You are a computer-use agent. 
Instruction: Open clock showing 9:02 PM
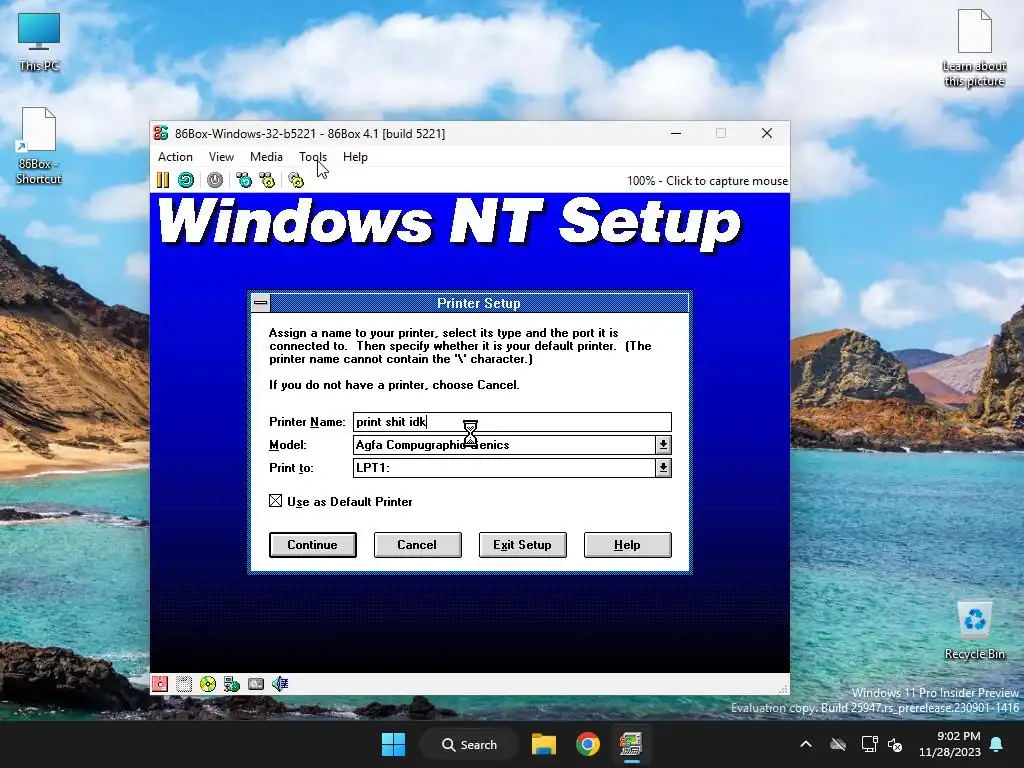coord(950,744)
